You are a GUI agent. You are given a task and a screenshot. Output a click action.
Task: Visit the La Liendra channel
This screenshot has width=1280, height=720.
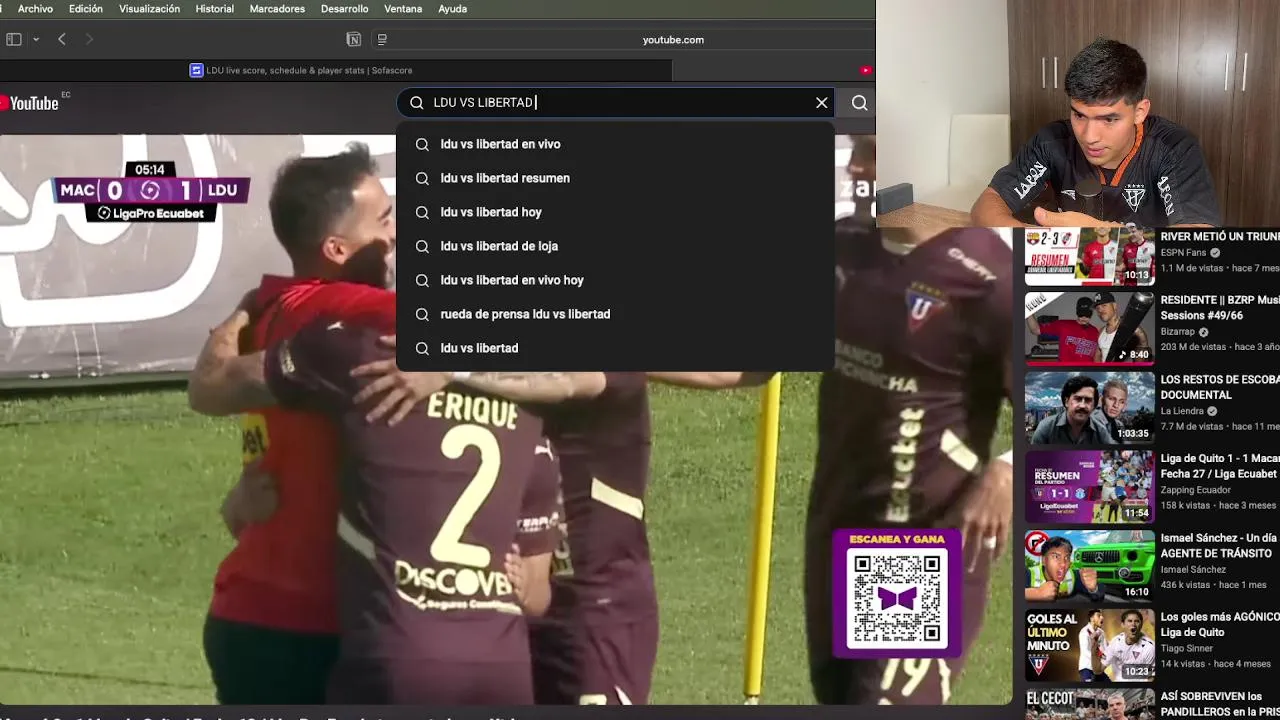coord(1182,411)
